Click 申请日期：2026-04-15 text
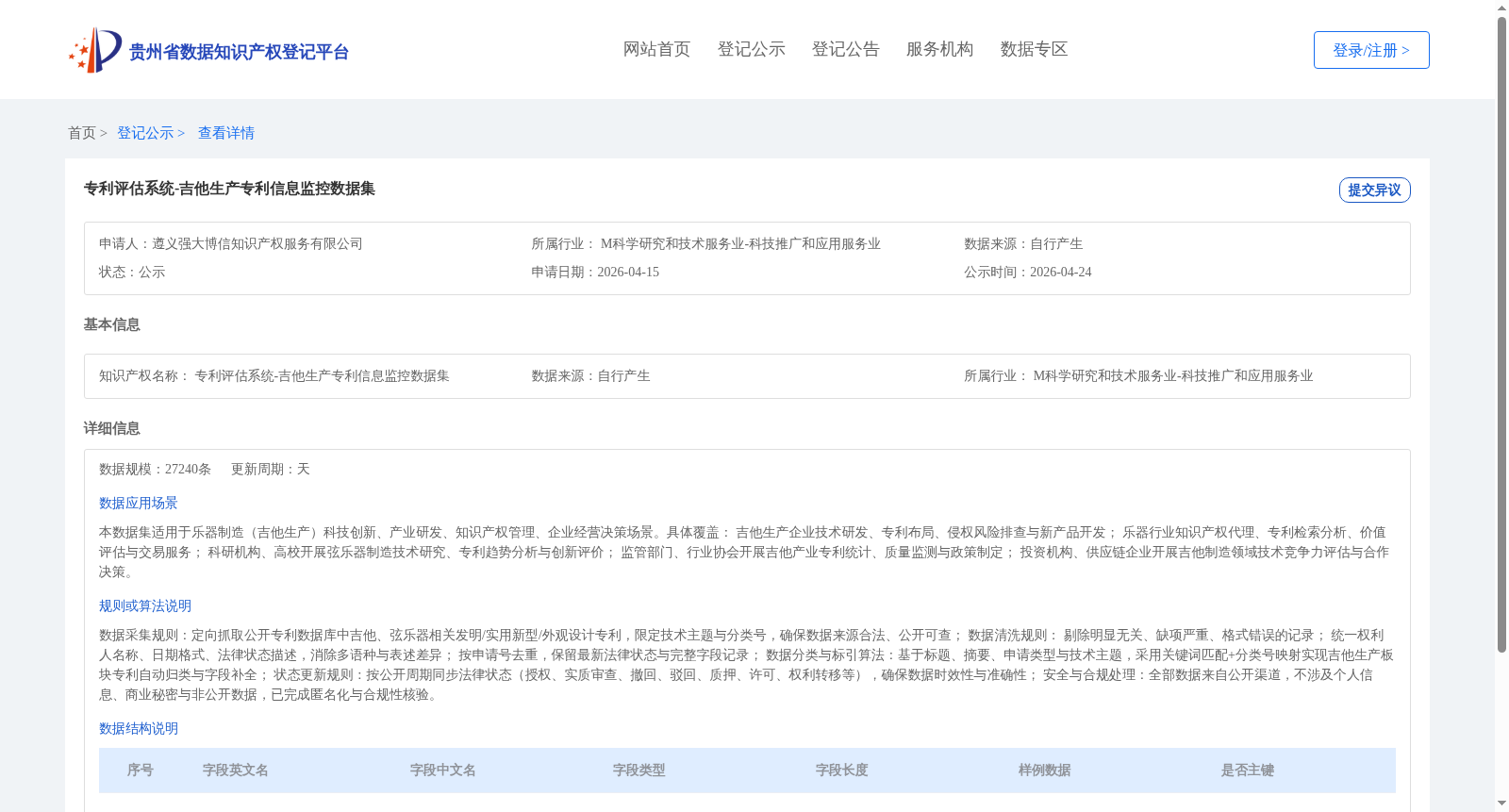This screenshot has width=1509, height=812. [x=595, y=272]
